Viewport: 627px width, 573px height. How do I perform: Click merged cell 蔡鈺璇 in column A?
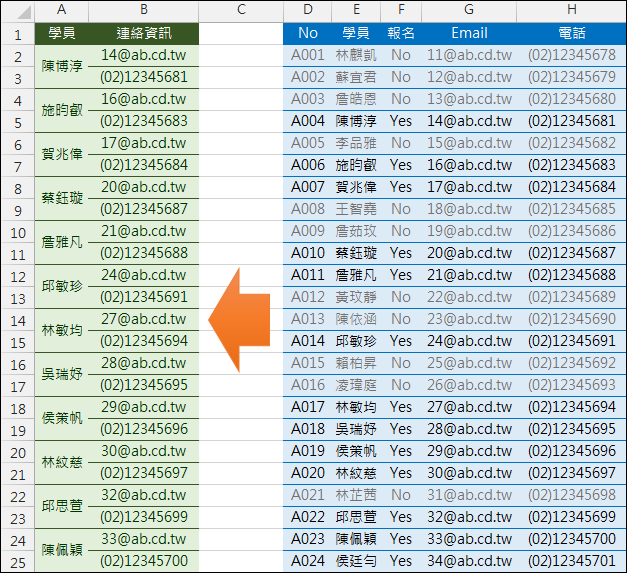point(62,198)
